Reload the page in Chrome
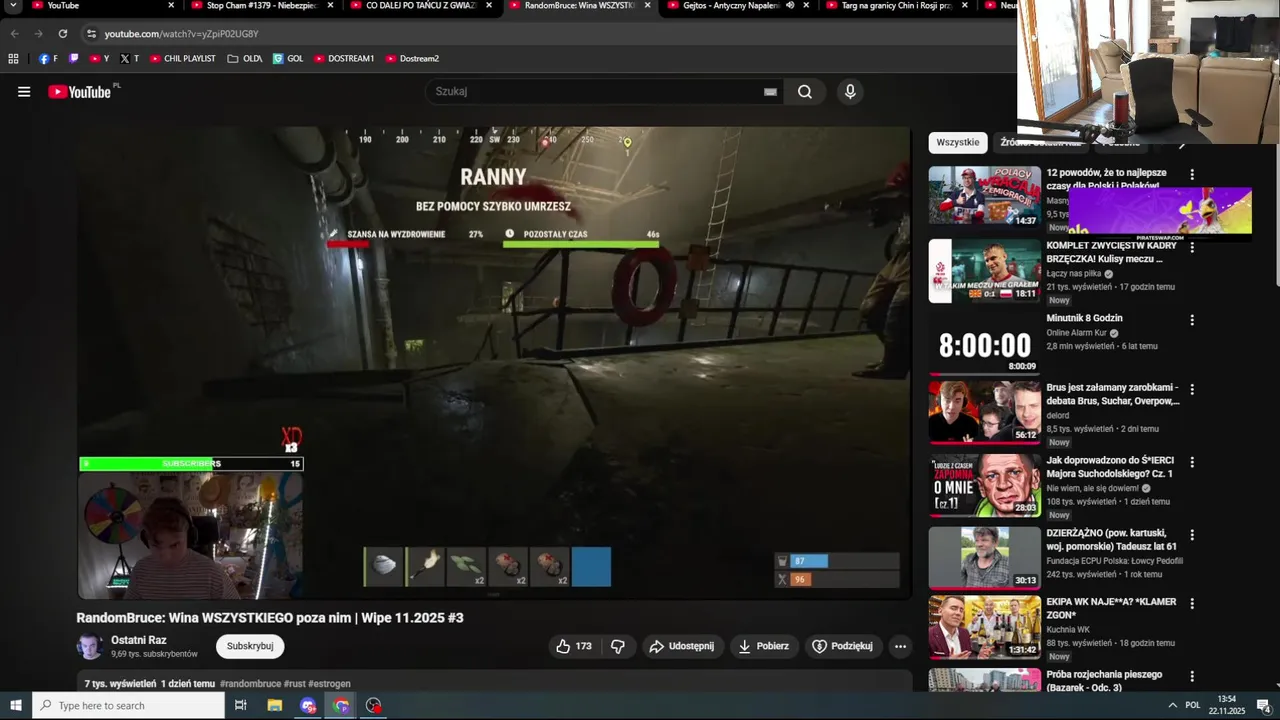This screenshot has height=720, width=1280. tap(62, 33)
